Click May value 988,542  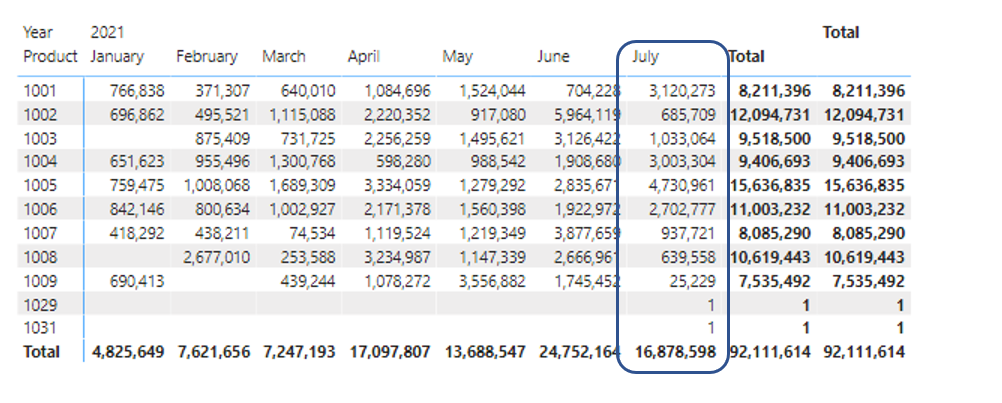[x=498, y=162]
